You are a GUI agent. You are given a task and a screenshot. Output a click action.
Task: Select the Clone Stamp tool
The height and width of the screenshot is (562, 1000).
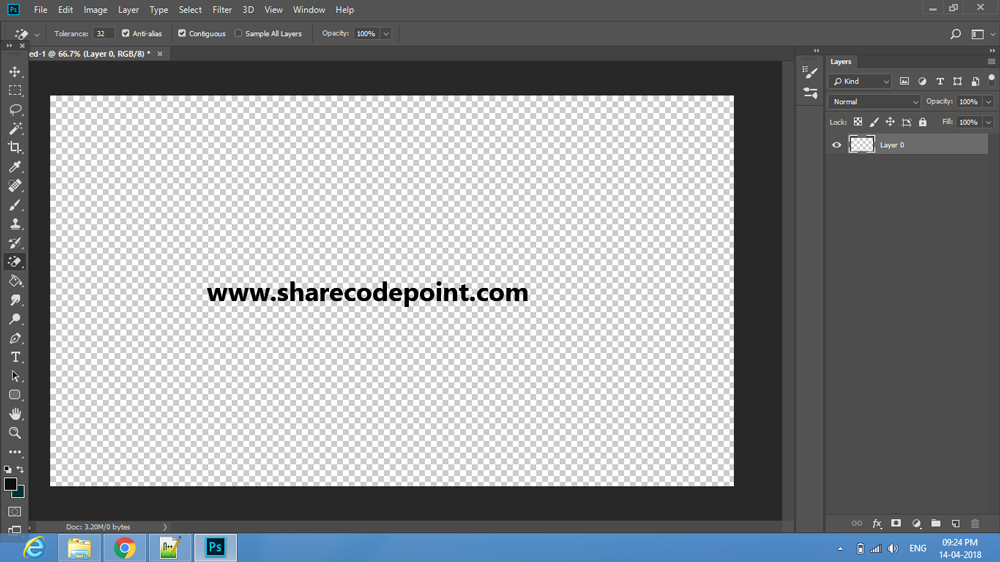pos(15,224)
